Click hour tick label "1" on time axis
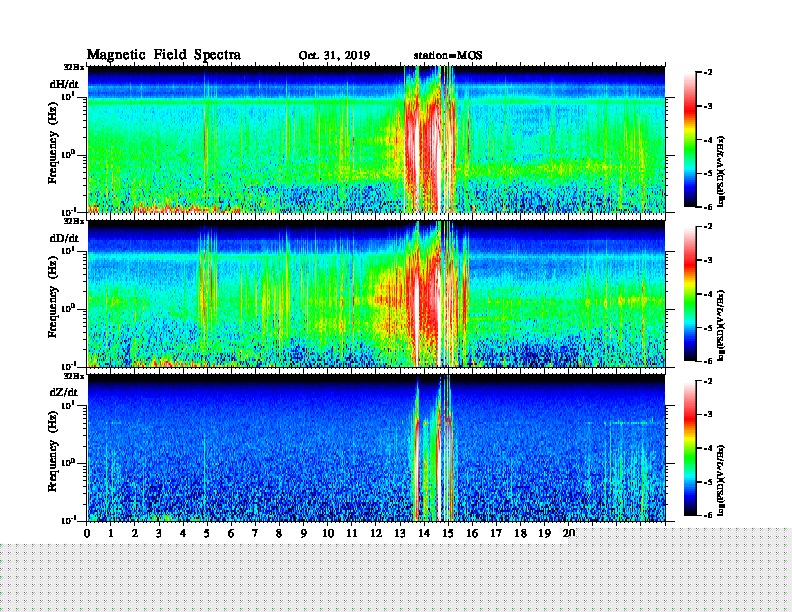Image resolution: width=792 pixels, height=612 pixels. 111,534
